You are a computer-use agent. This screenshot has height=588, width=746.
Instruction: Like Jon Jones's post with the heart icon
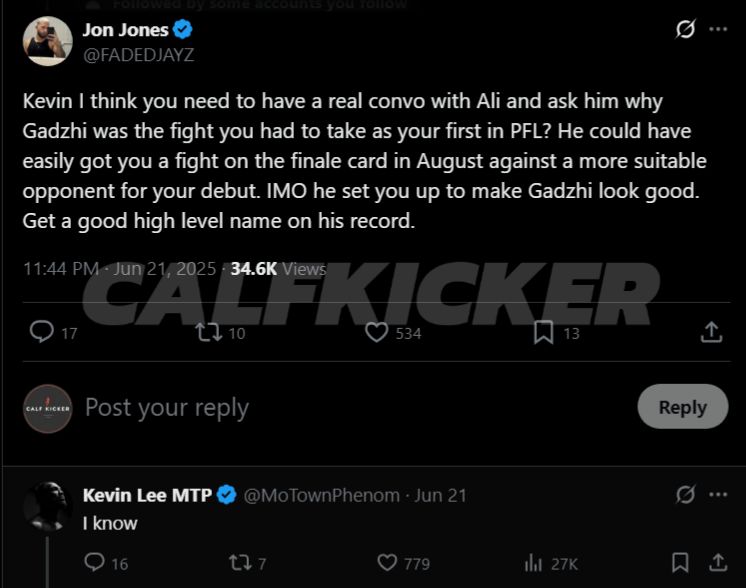pos(377,332)
